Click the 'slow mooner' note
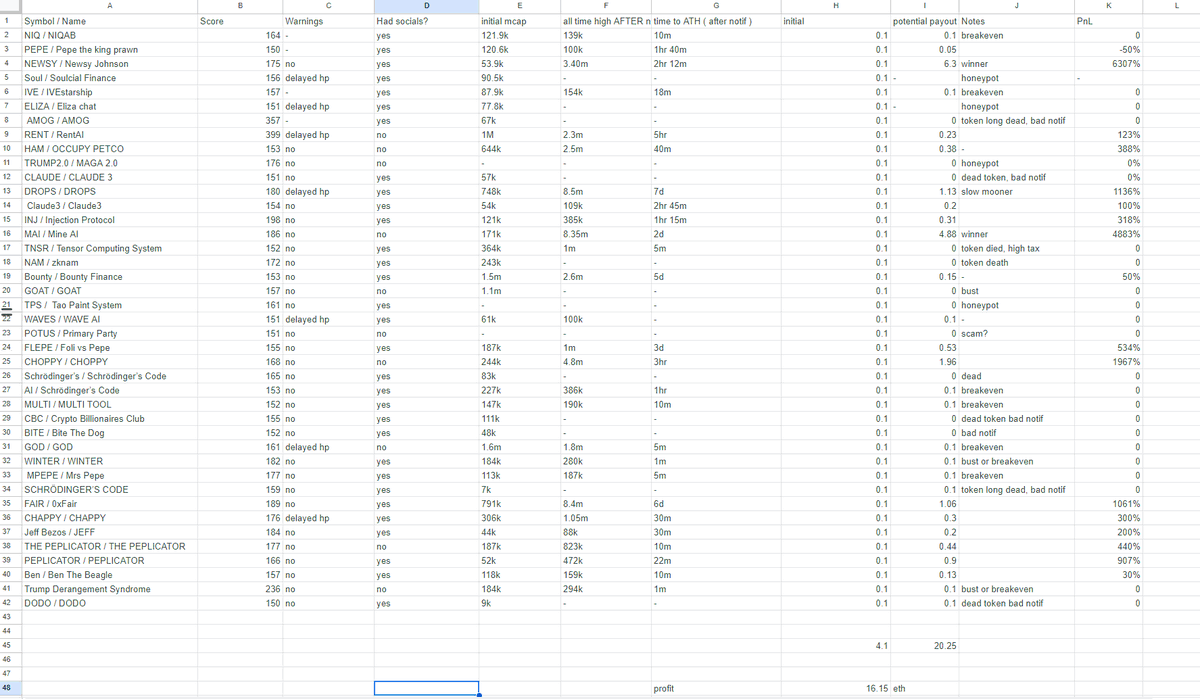The image size is (1200, 699). 987,191
